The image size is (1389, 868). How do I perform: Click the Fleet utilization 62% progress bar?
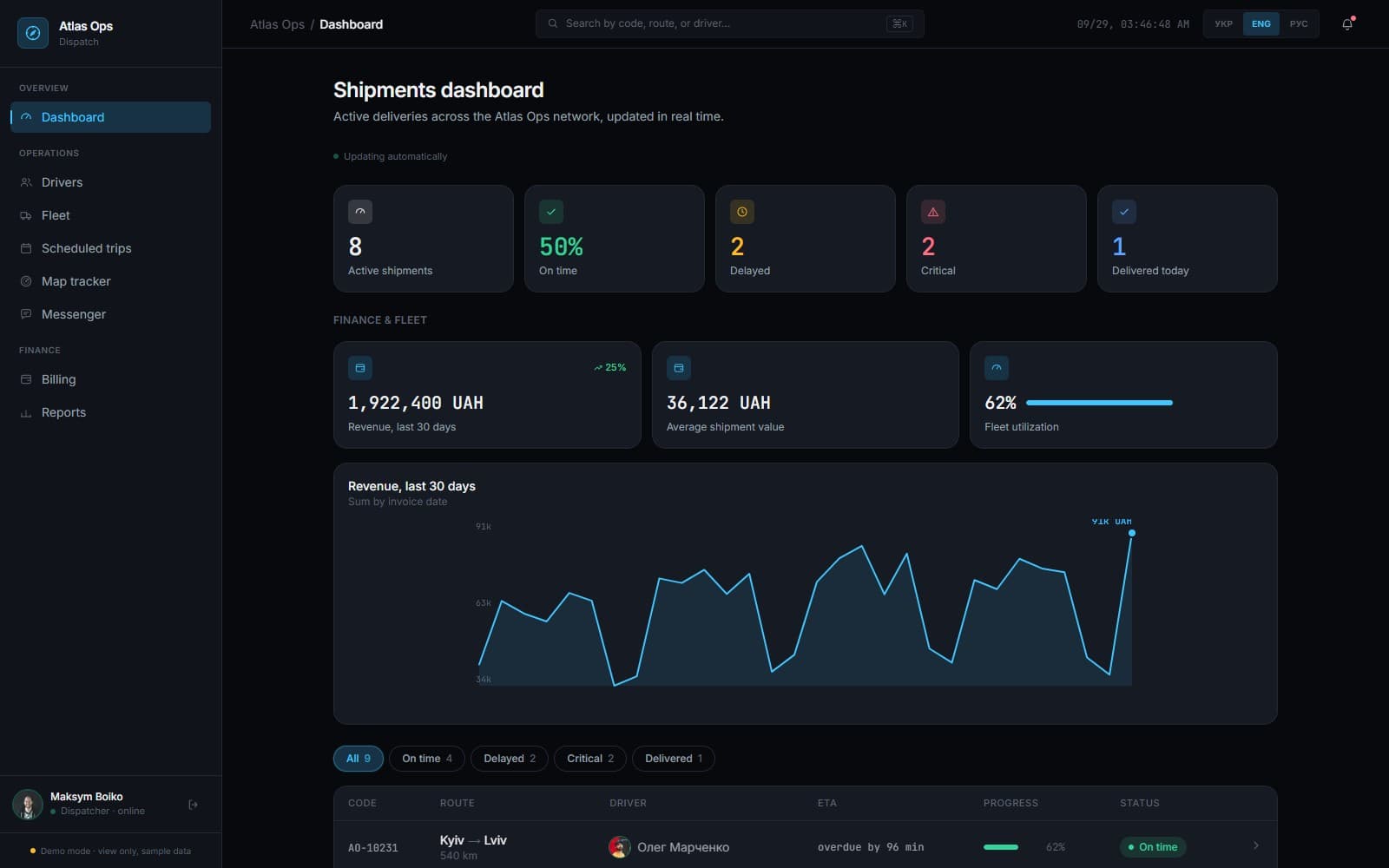coord(1099,403)
